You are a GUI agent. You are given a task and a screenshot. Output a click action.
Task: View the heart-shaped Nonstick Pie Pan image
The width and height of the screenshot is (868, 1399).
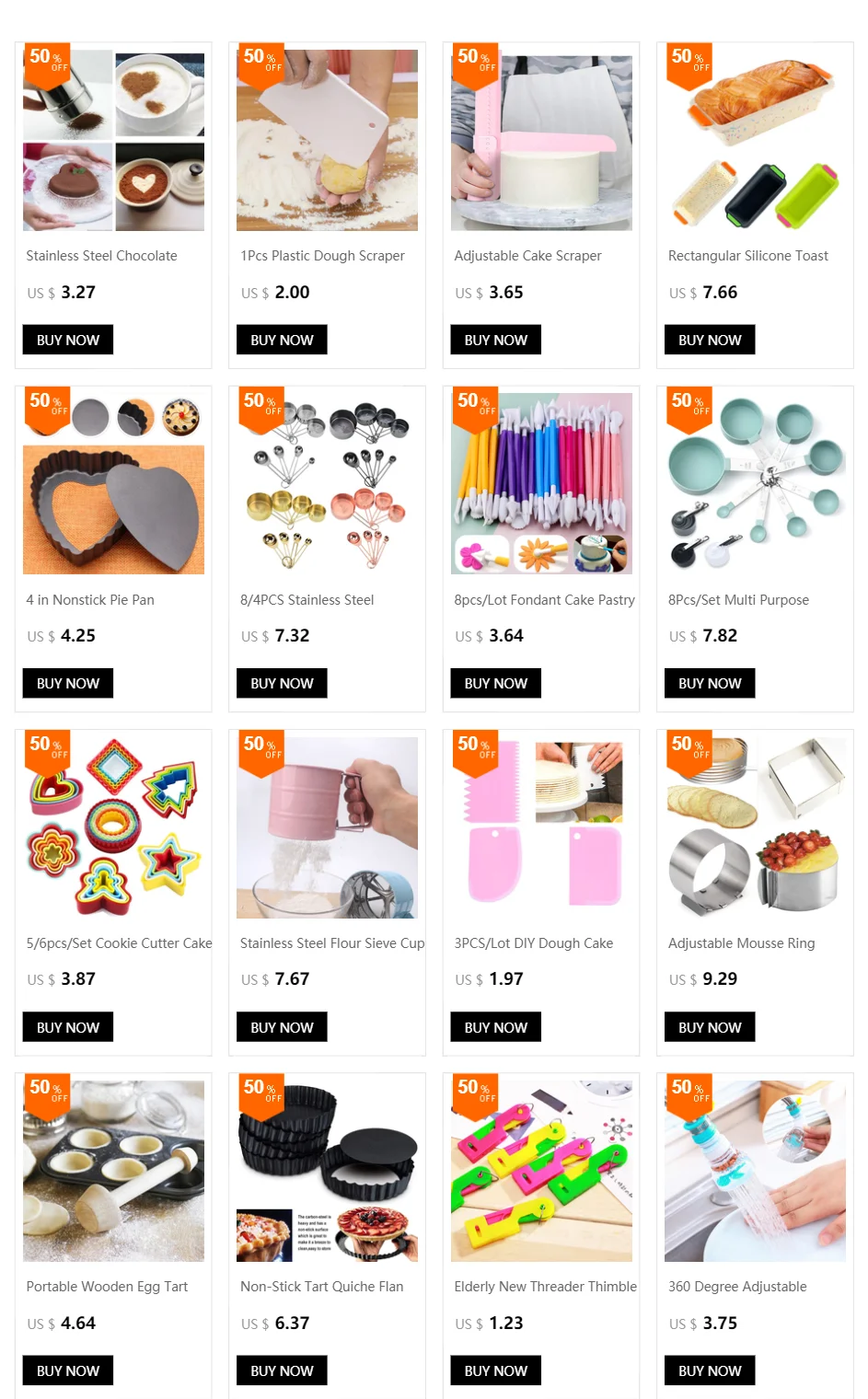pos(113,483)
